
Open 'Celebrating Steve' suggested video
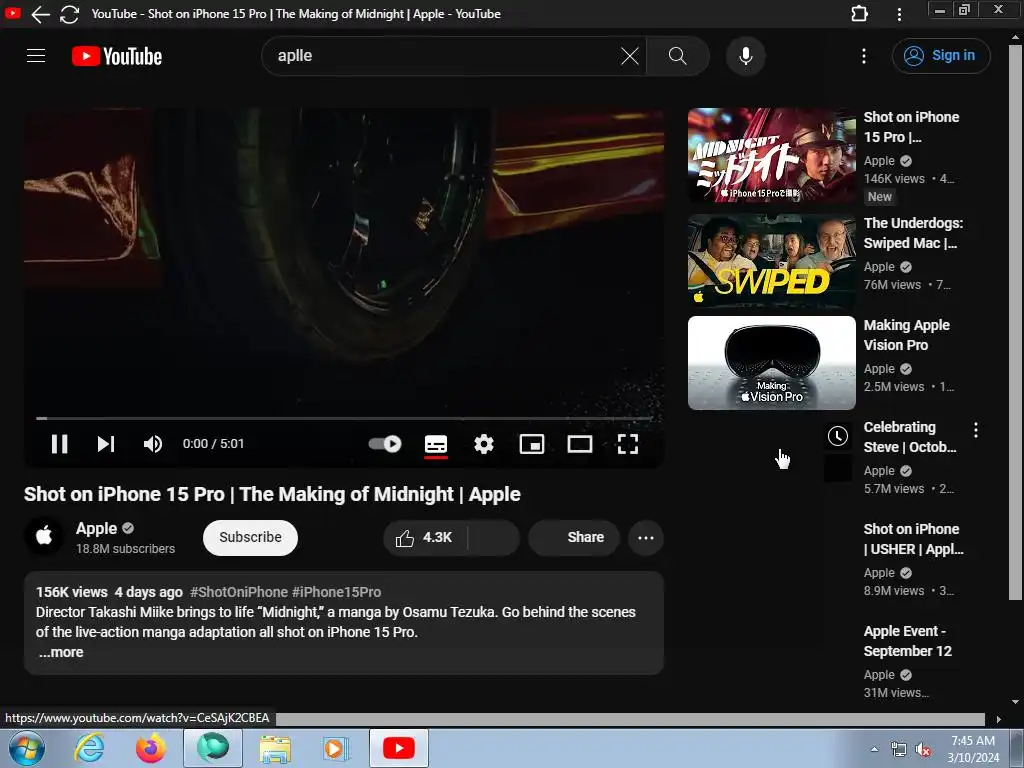pos(910,437)
